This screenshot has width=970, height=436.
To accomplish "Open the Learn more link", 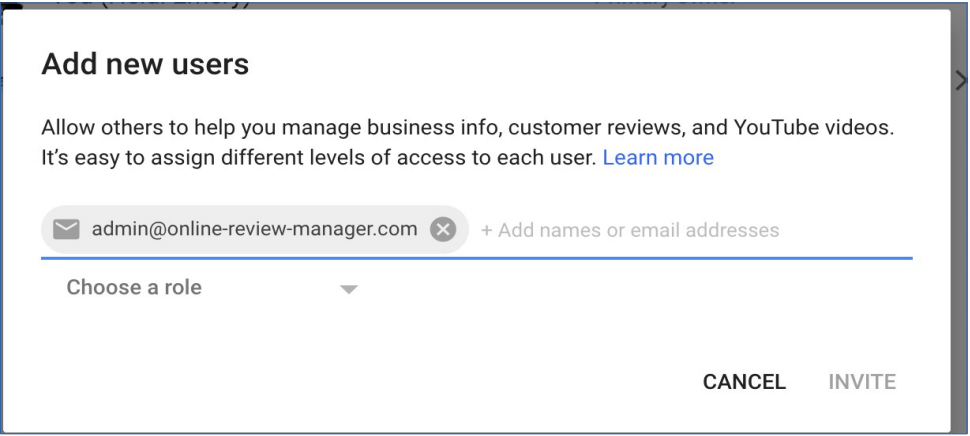I will (658, 158).
